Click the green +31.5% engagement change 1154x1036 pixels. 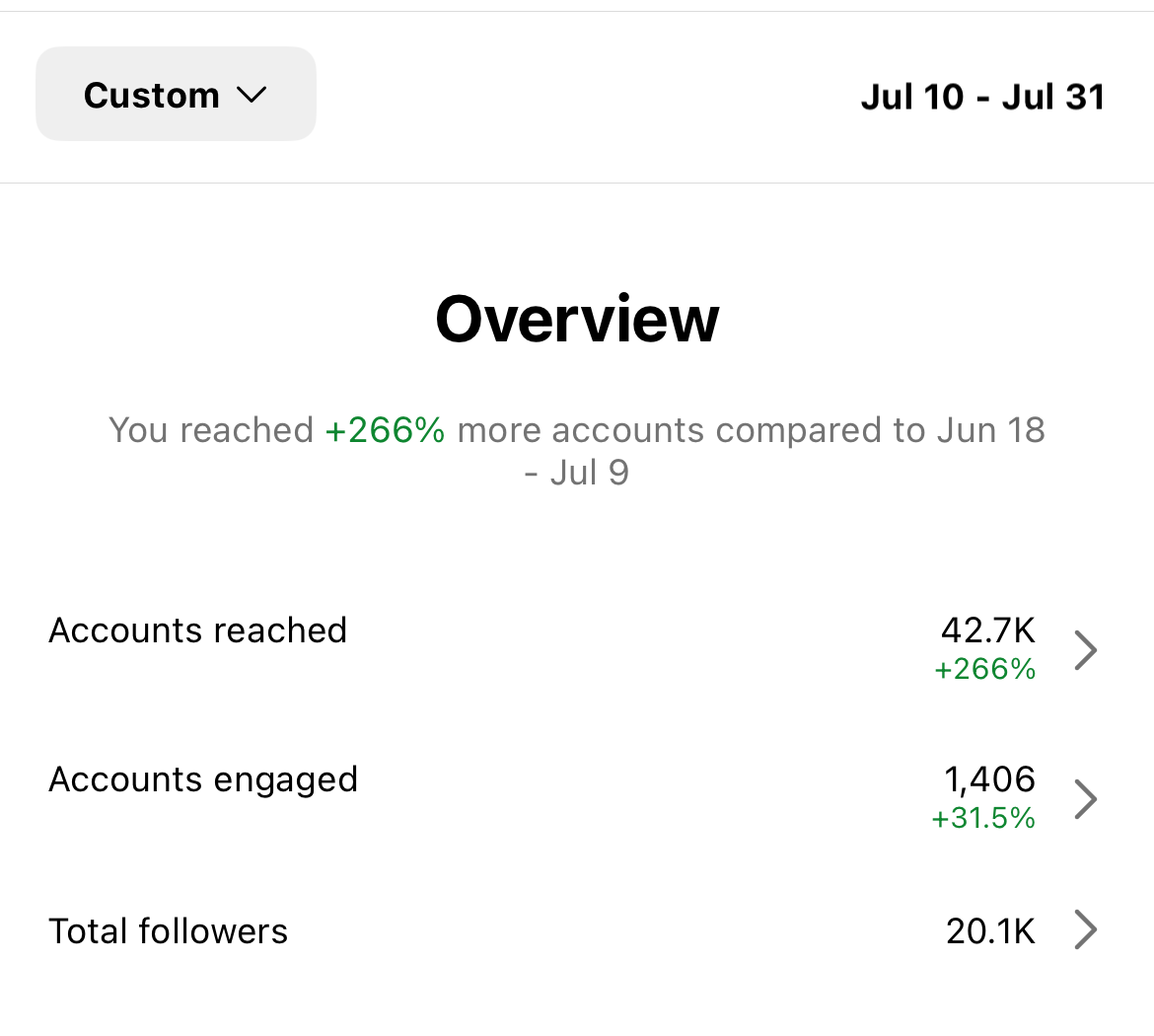(x=983, y=818)
